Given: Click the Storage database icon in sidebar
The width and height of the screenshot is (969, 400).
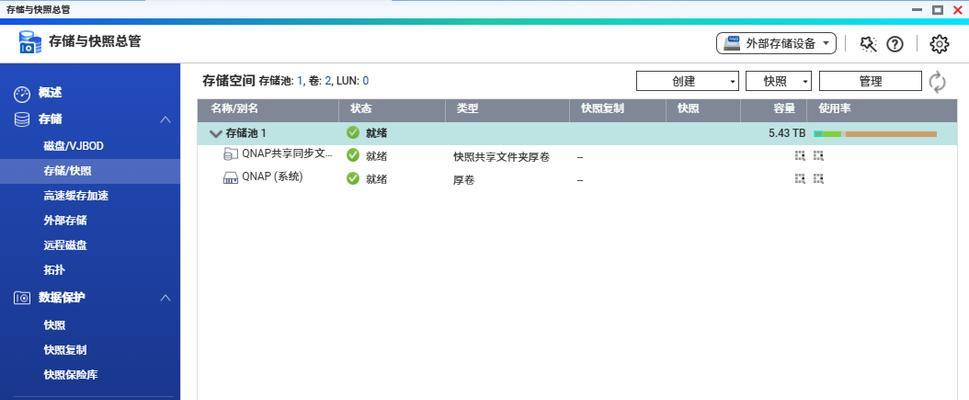Looking at the screenshot, I should click(22, 119).
